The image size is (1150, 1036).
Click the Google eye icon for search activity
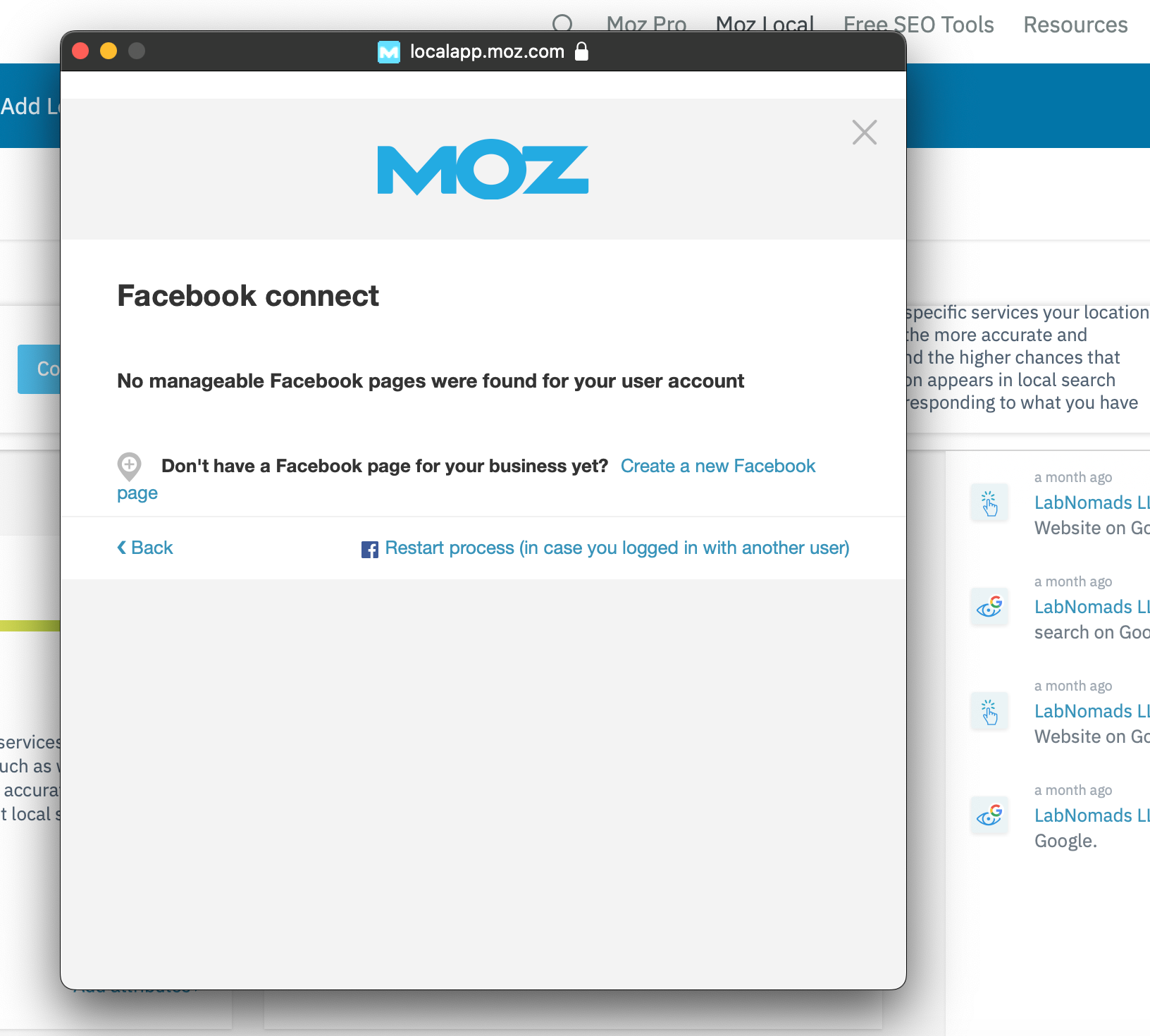click(989, 607)
